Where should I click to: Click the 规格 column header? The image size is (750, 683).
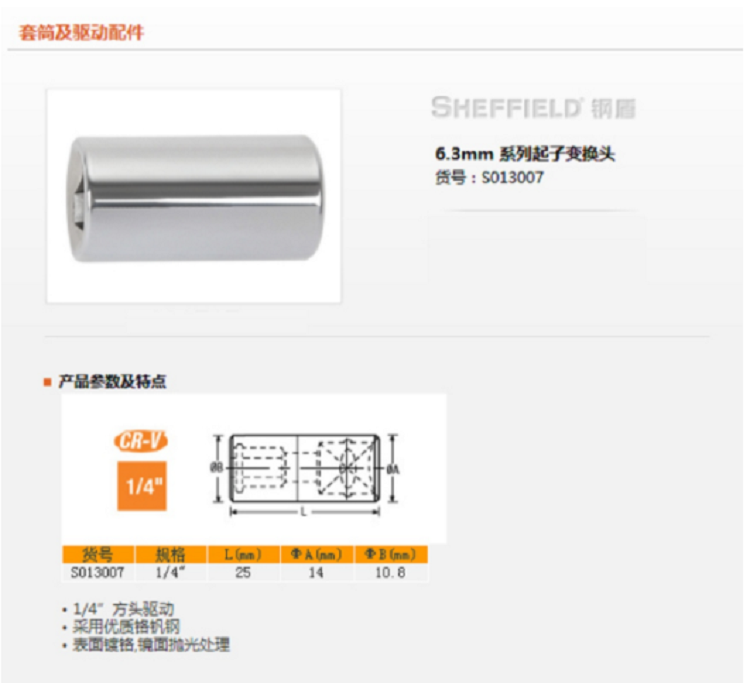(x=171, y=554)
